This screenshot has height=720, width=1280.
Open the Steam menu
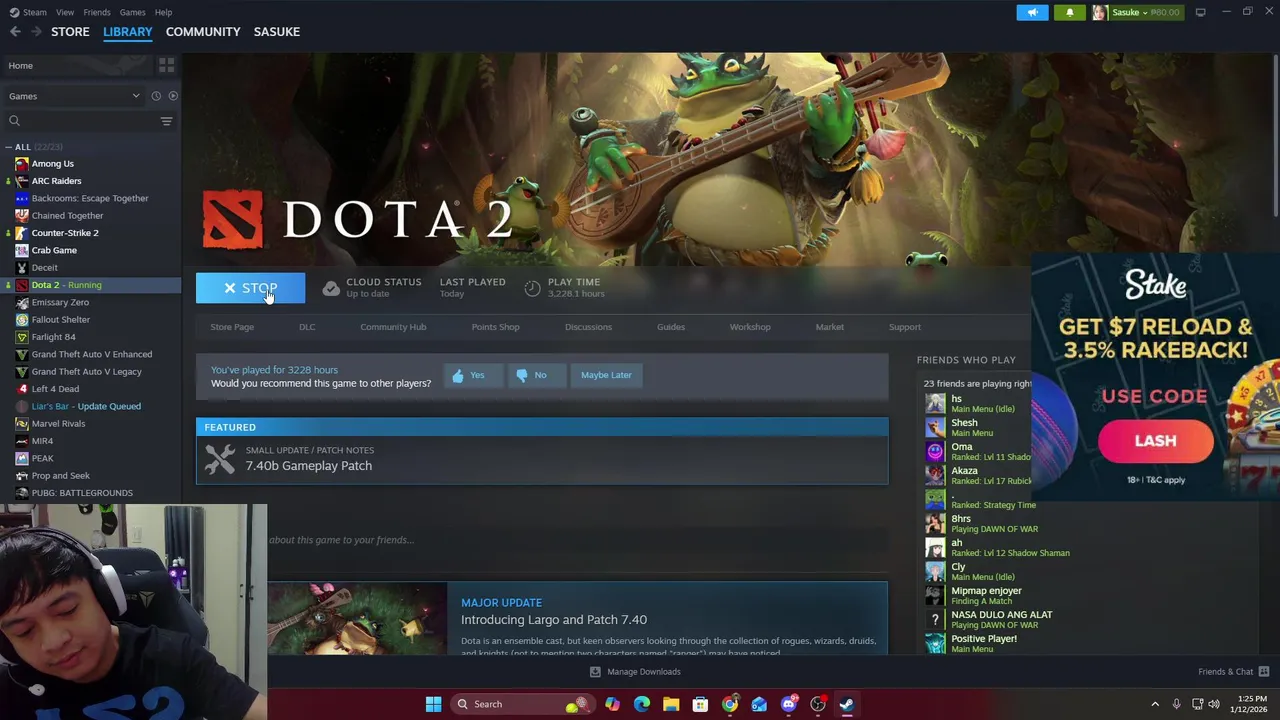28,12
